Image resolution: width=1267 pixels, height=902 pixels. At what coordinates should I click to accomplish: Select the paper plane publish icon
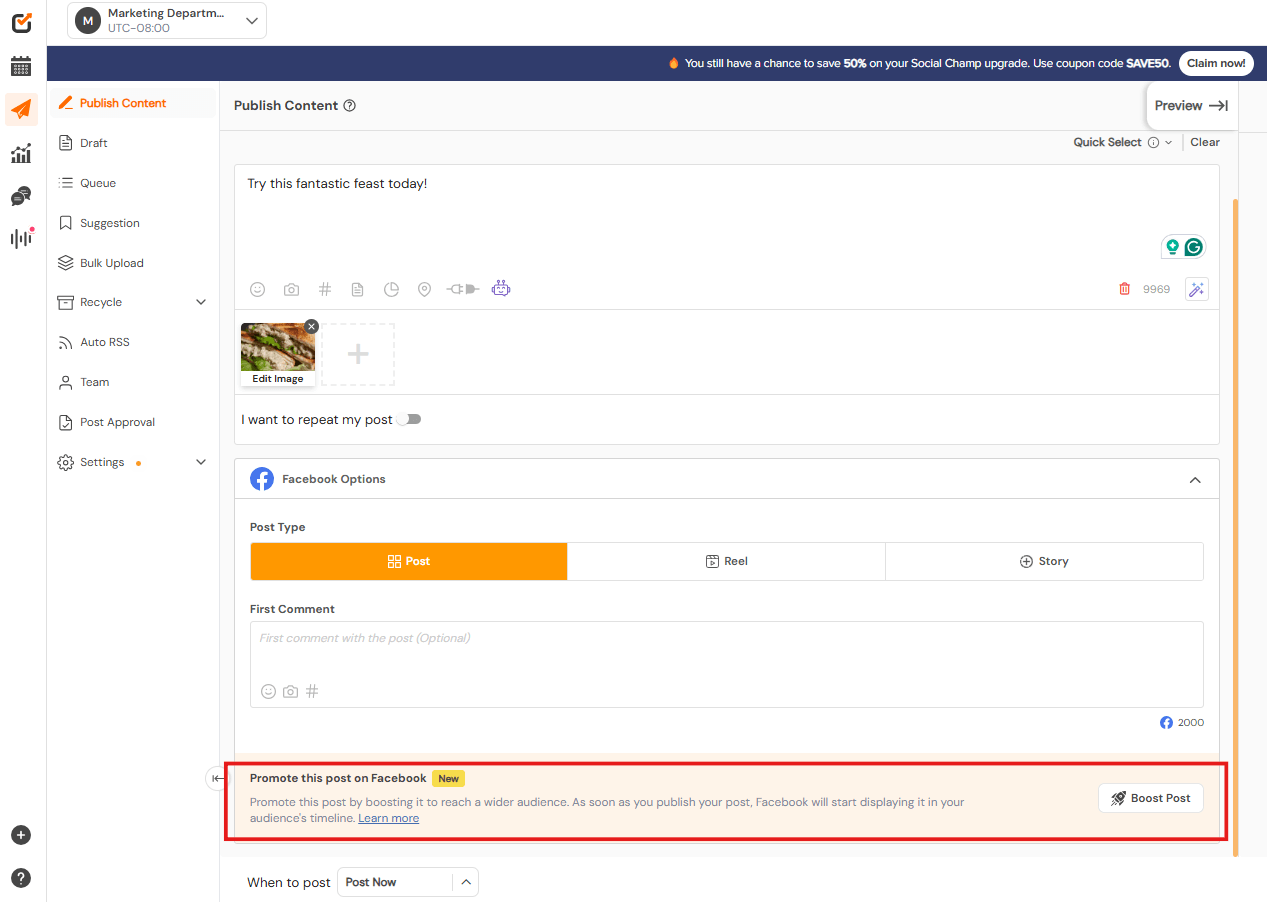tap(21, 109)
